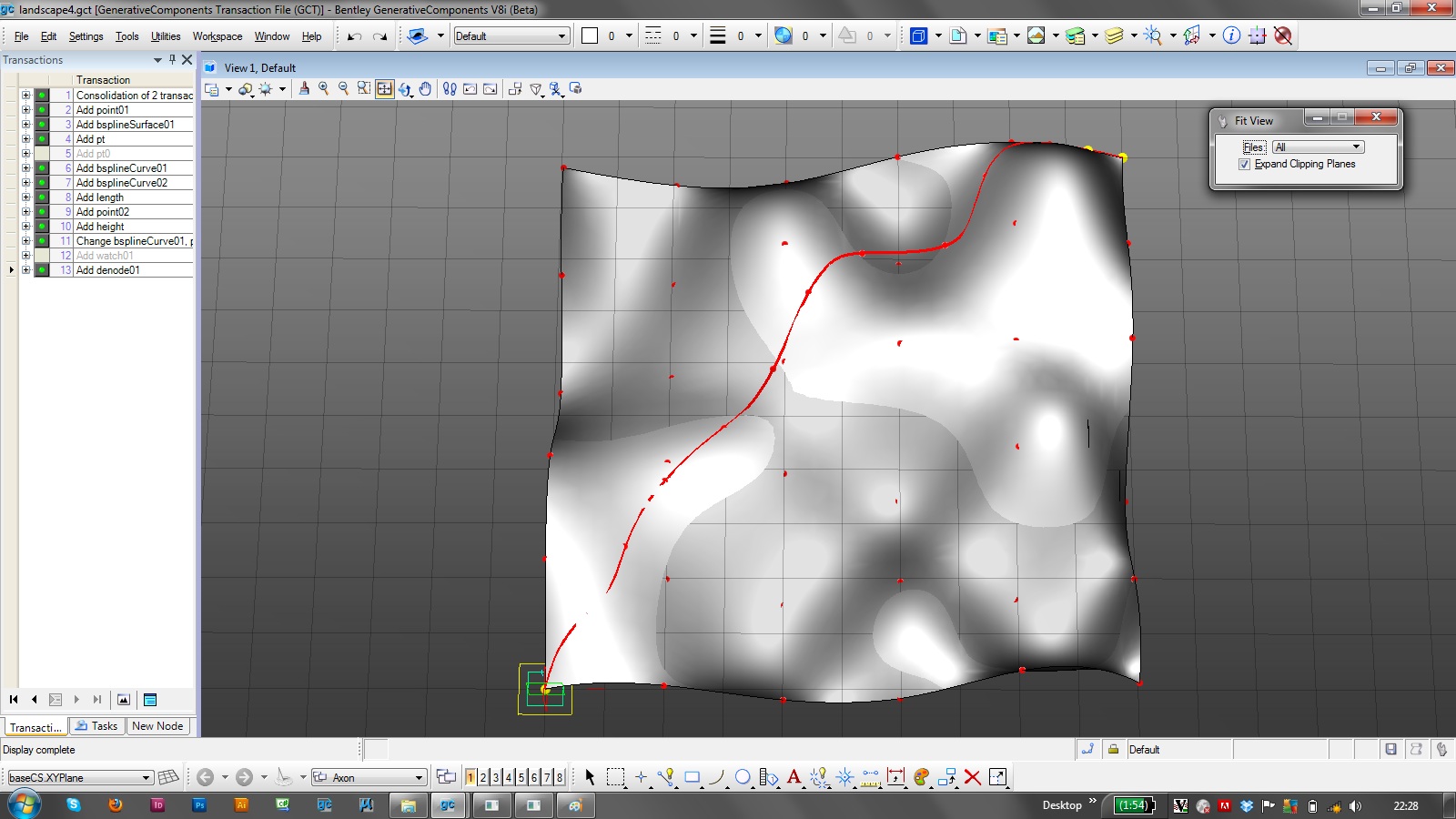Click the active color swatch in toolbar
Image resolution: width=1456 pixels, height=819 pixels.
pos(590,36)
